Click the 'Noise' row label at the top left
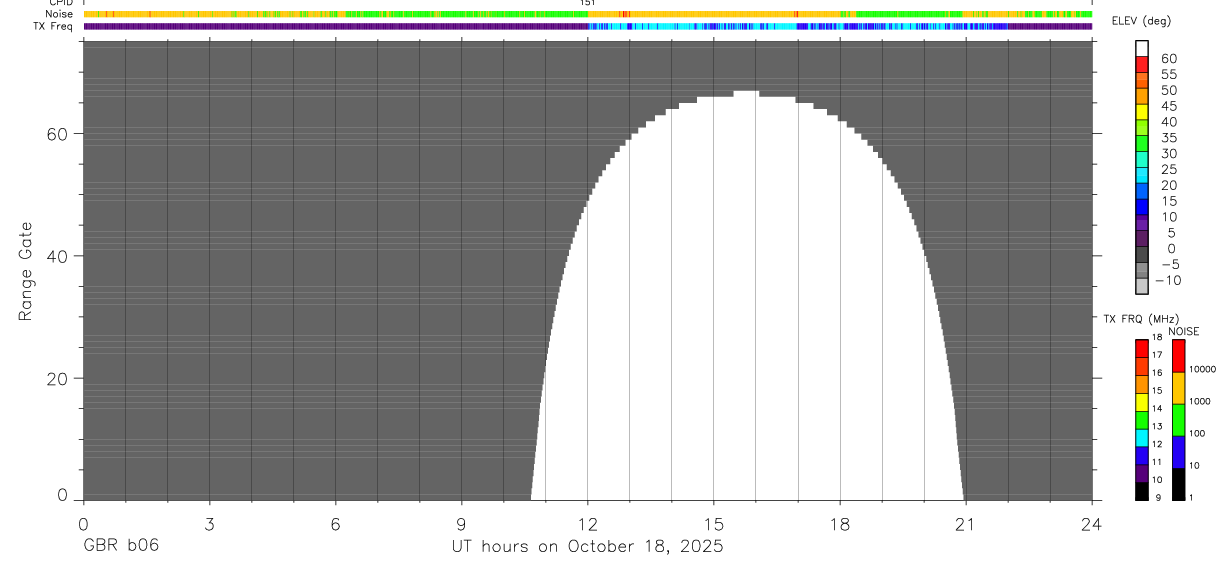Image resolution: width=1228 pixels, height=567 pixels. pyautogui.click(x=59, y=14)
